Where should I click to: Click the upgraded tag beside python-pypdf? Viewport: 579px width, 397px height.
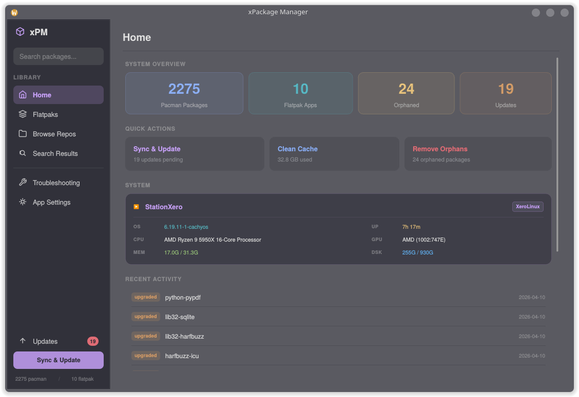[x=145, y=297]
